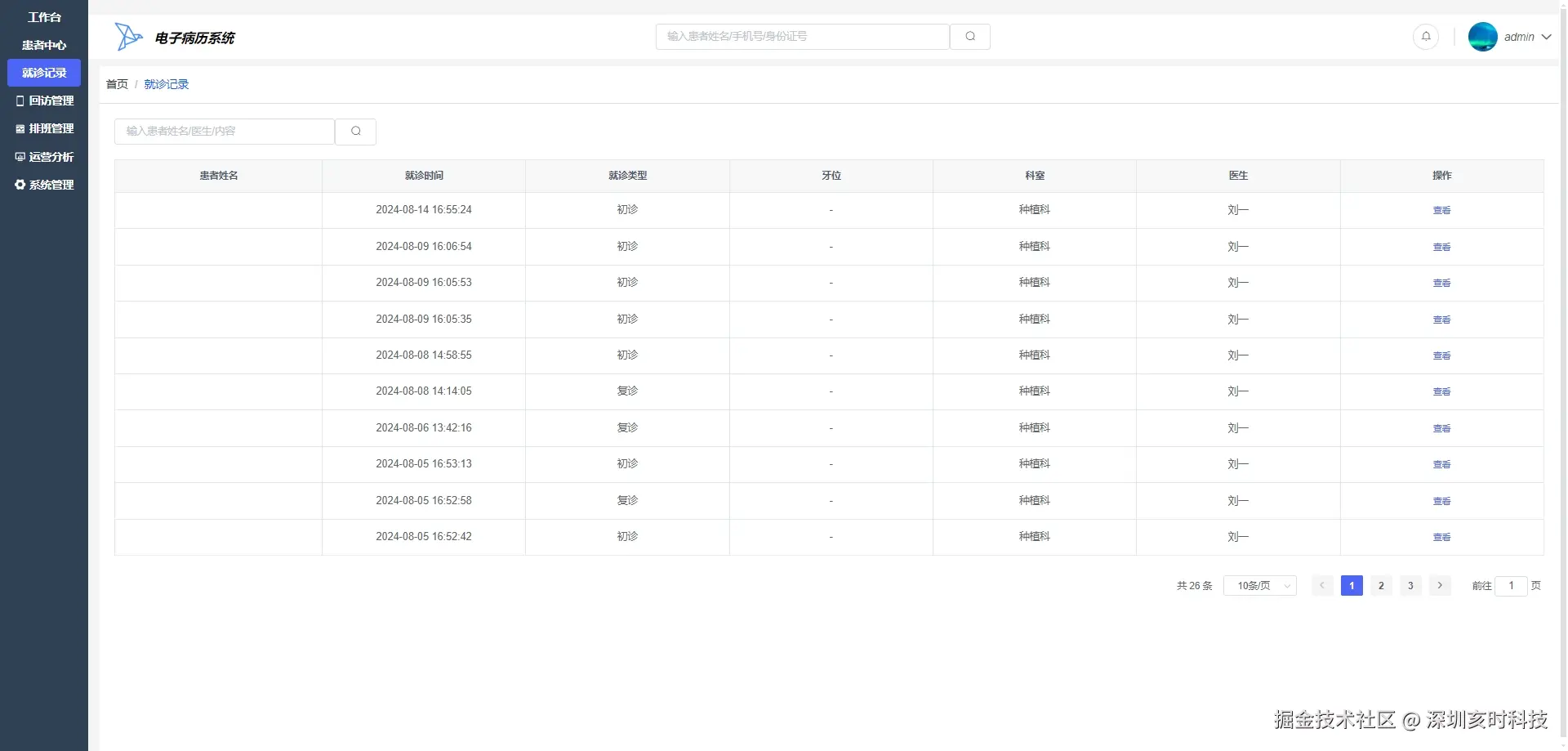
Task: Select the 2024-08-05 16:52:42 timestamp cell
Action: pos(424,537)
